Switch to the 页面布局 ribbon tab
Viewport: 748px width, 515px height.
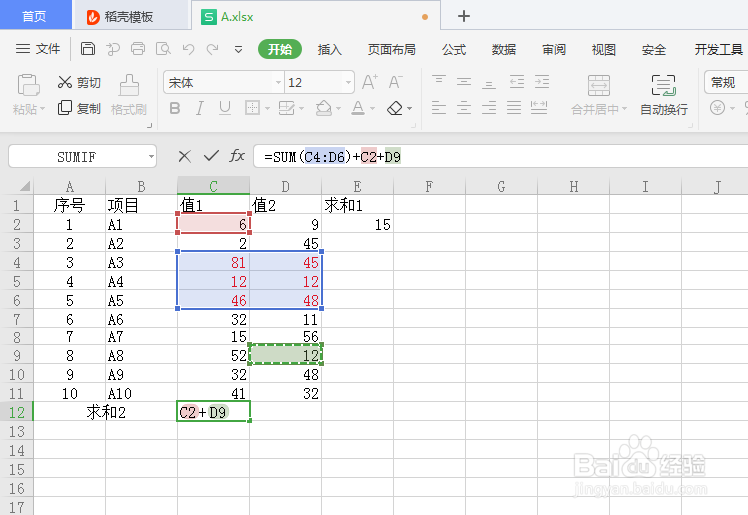391,49
